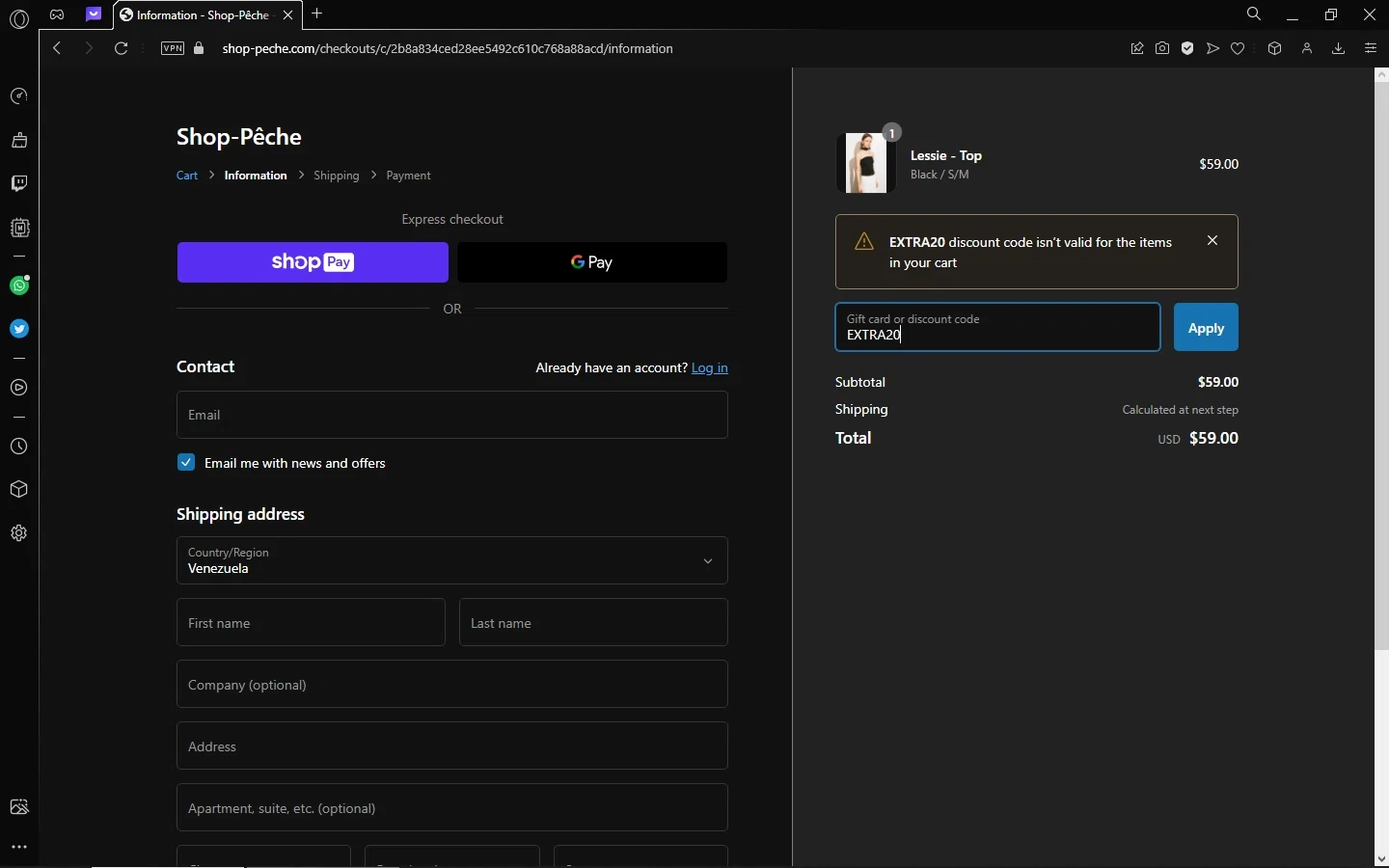Take a snapshot with camera icon
The image size is (1389, 868).
1162,48
